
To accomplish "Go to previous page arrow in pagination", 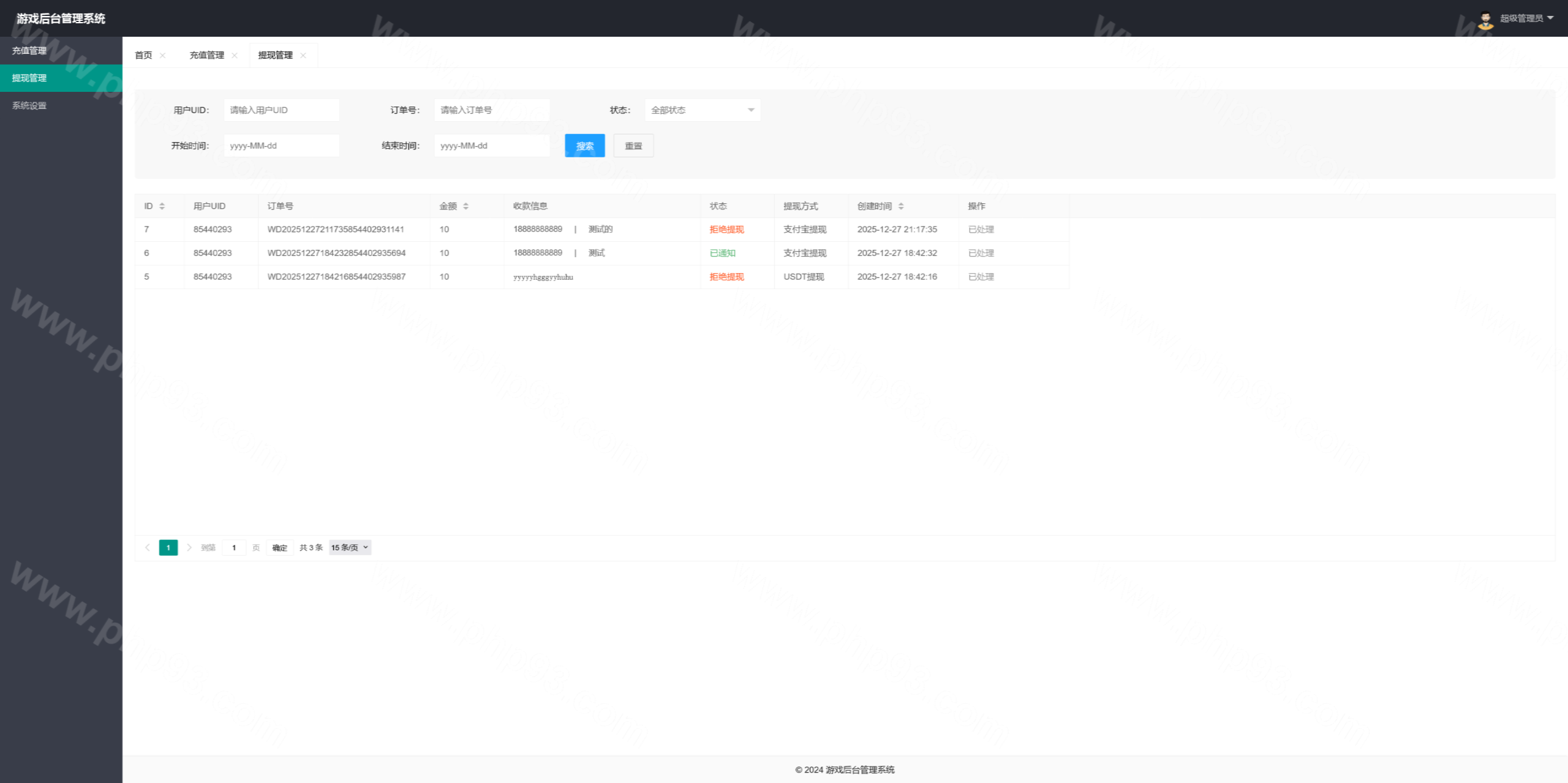I will pos(147,547).
